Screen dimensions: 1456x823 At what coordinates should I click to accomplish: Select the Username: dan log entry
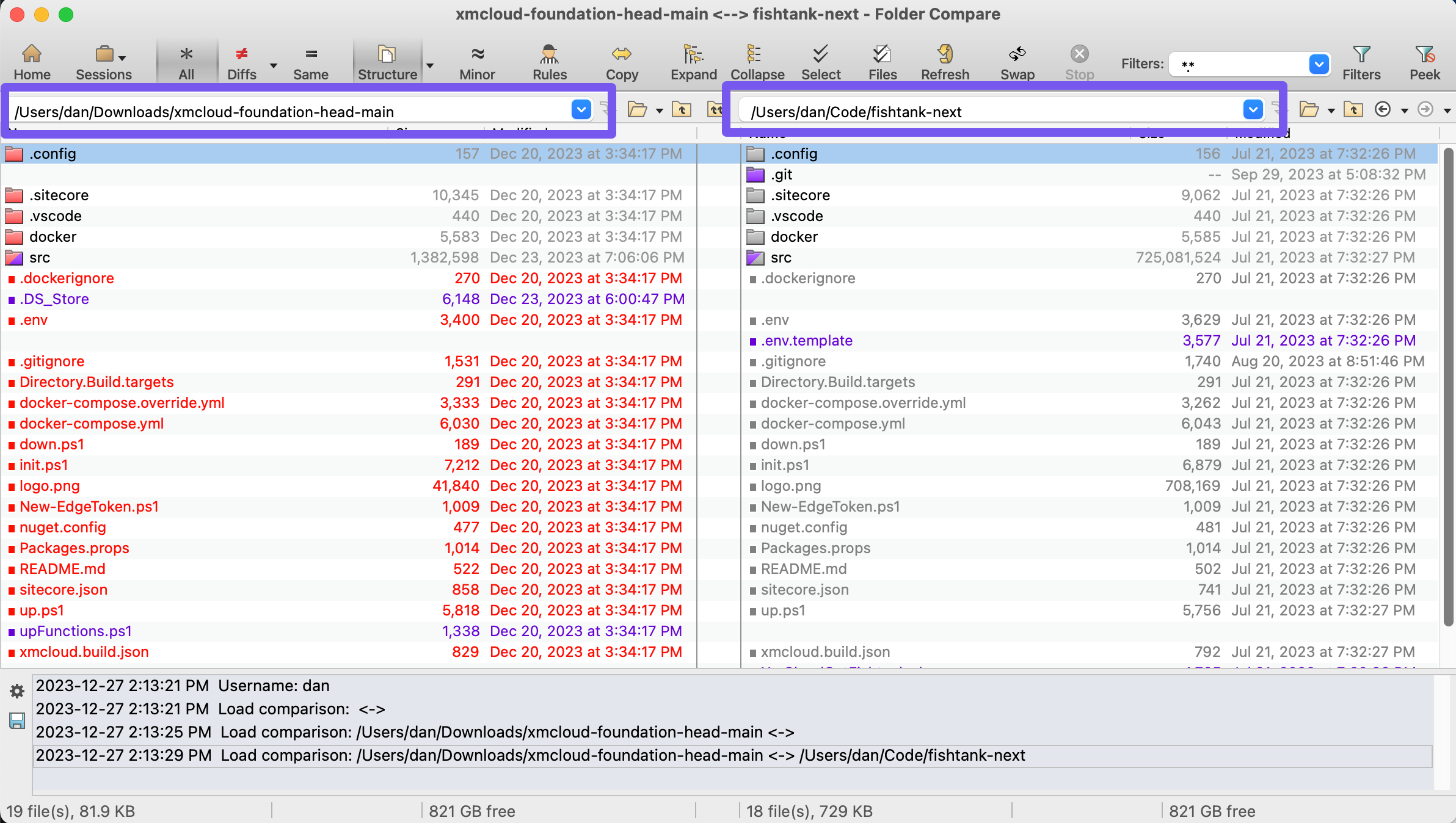point(732,686)
